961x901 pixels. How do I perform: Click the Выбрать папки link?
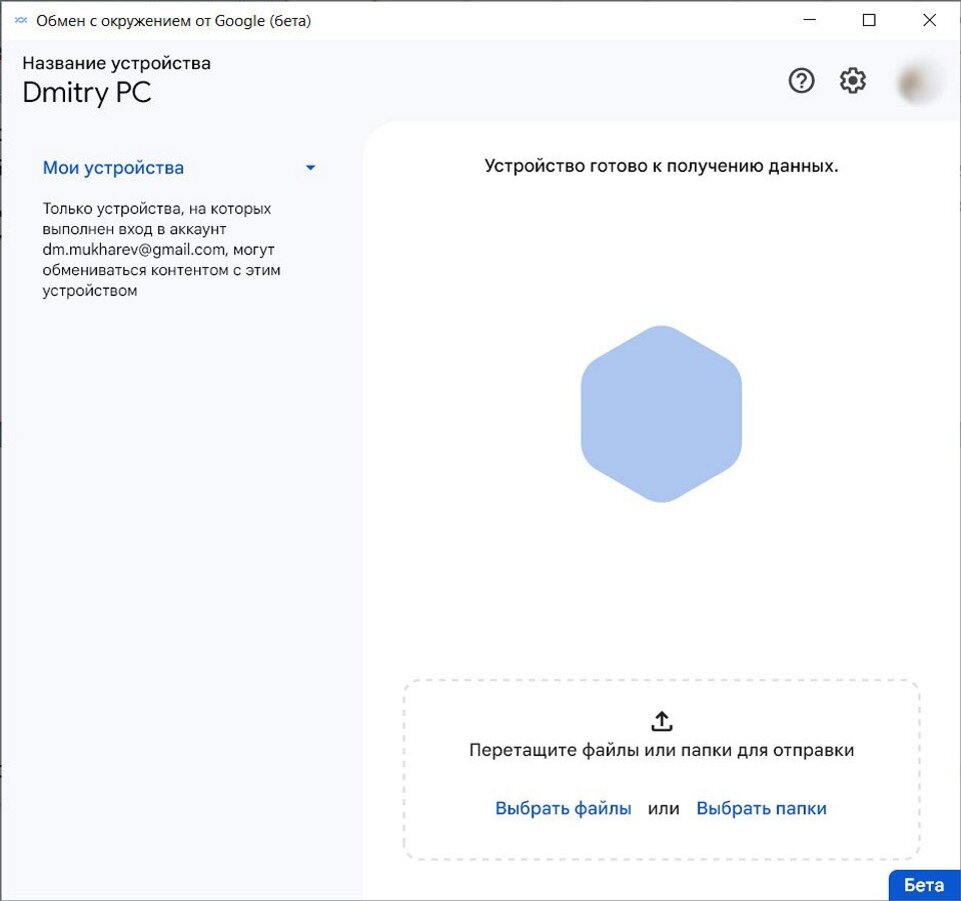tap(761, 808)
